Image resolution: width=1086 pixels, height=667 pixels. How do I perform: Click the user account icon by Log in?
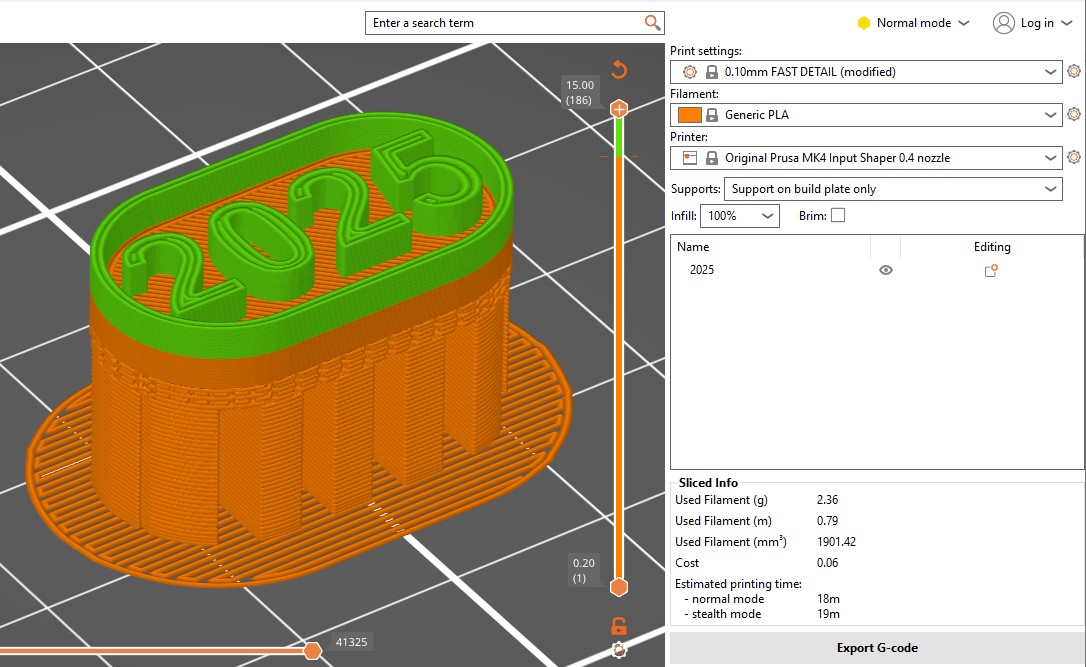(1003, 23)
